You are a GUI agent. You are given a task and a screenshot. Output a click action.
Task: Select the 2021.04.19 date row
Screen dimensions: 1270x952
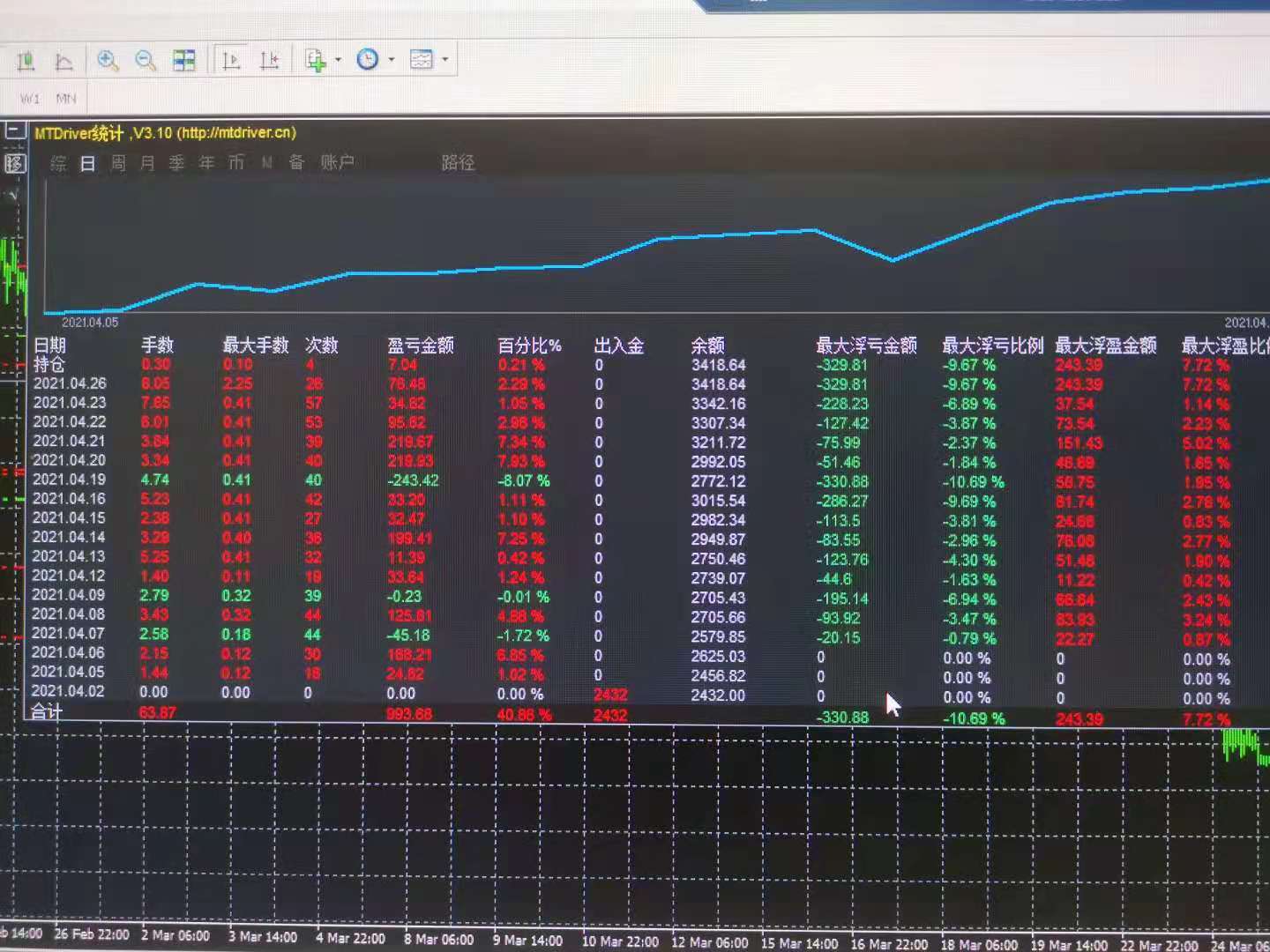pos(69,480)
